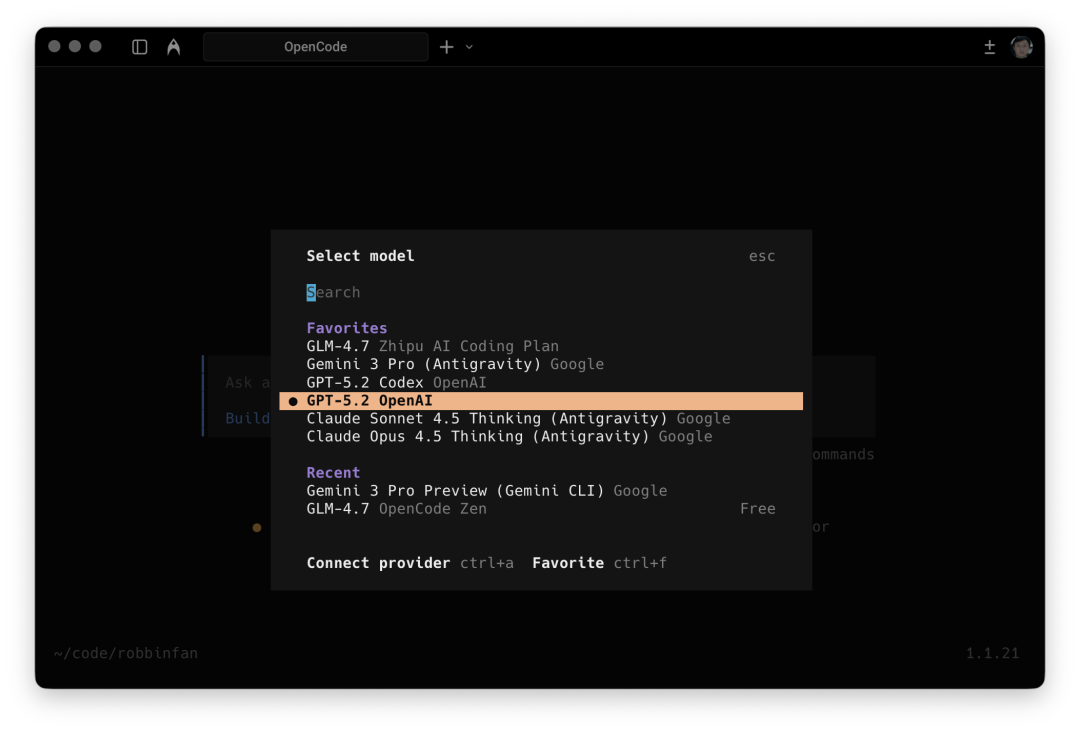Pick Gemini 3 Pro Preview (Gemini CLI)
The width and height of the screenshot is (1080, 732).
click(x=486, y=490)
